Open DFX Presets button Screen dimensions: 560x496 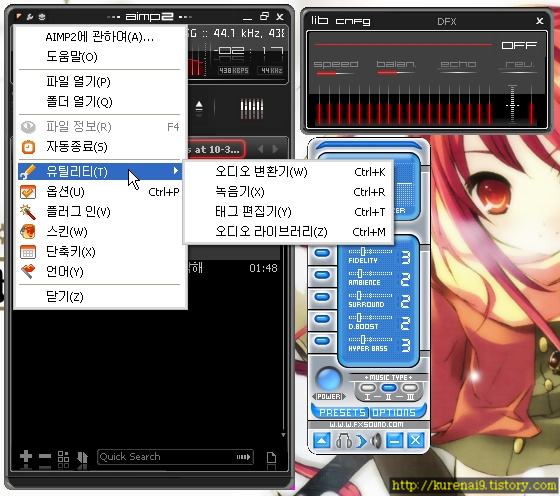tap(341, 412)
